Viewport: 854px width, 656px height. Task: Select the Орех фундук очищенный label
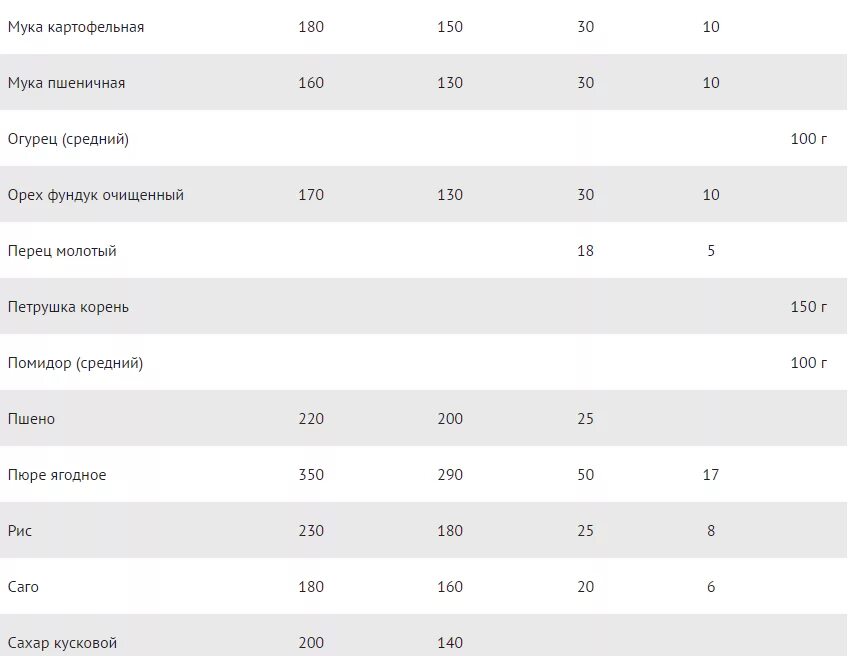(x=96, y=195)
